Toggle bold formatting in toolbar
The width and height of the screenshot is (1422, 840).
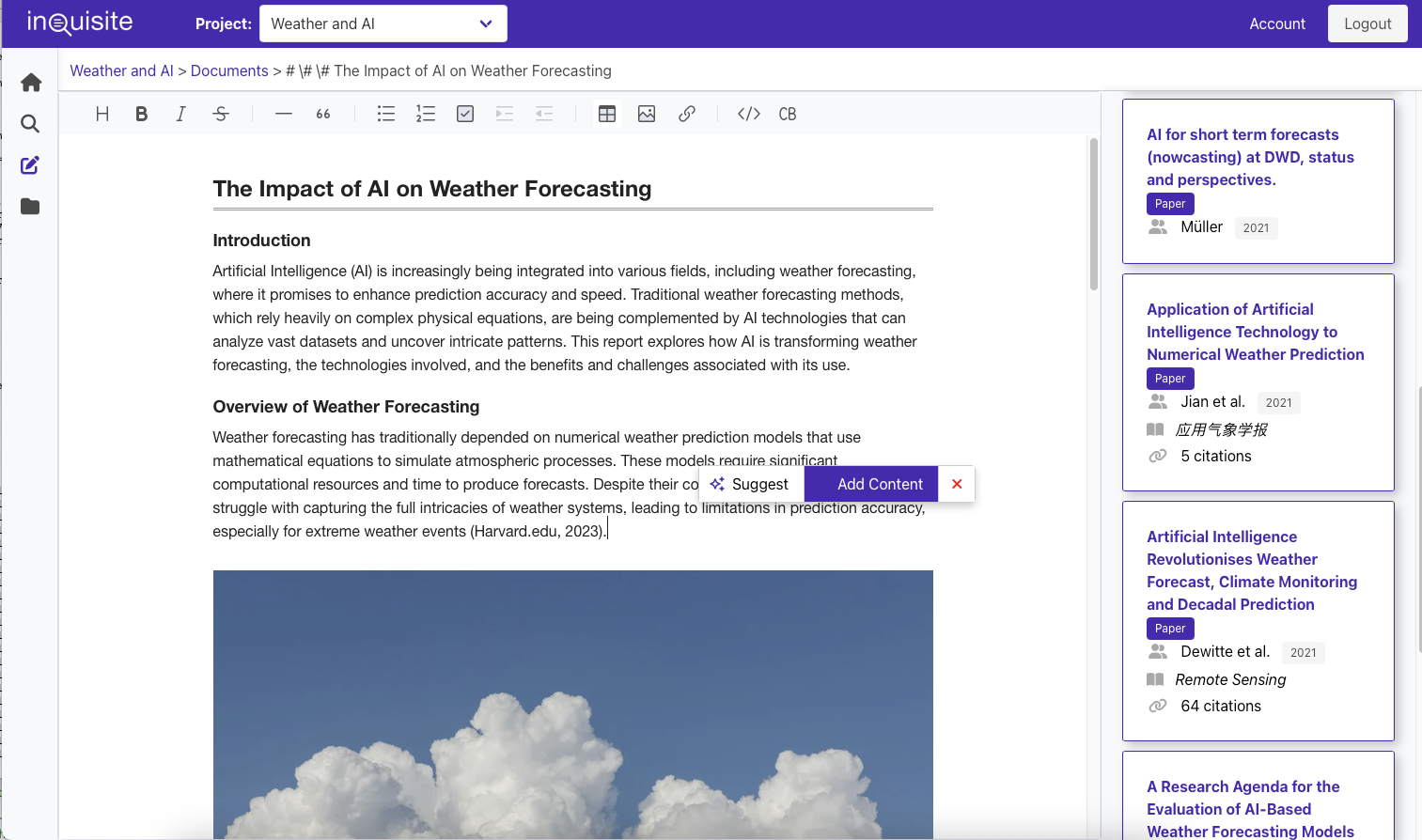142,114
